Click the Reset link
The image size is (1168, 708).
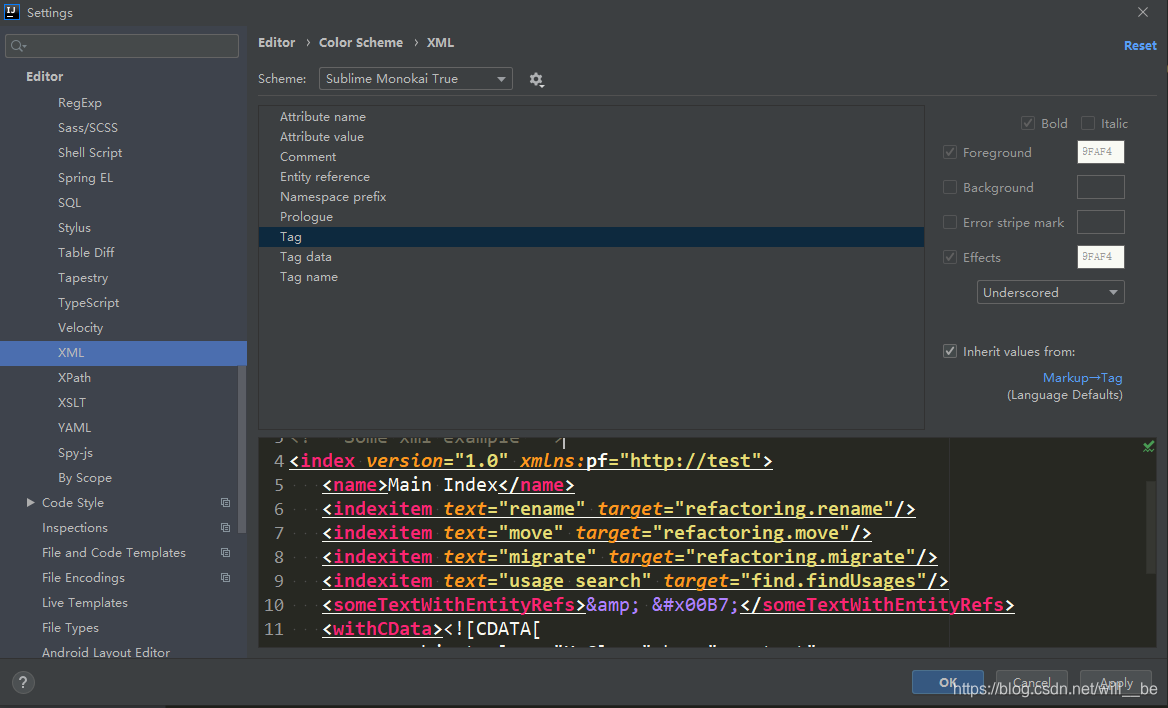tap(1140, 45)
